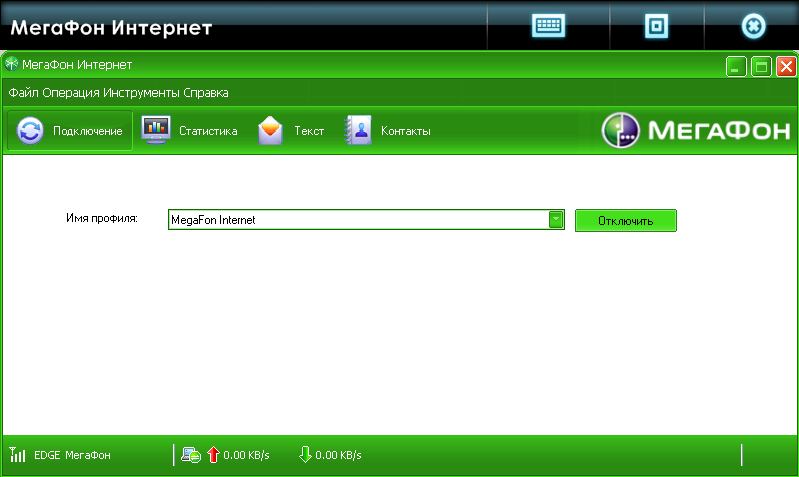The width and height of the screenshot is (799, 477).
Task: Click the MegaFon app icon in title bar
Action: coord(11,64)
